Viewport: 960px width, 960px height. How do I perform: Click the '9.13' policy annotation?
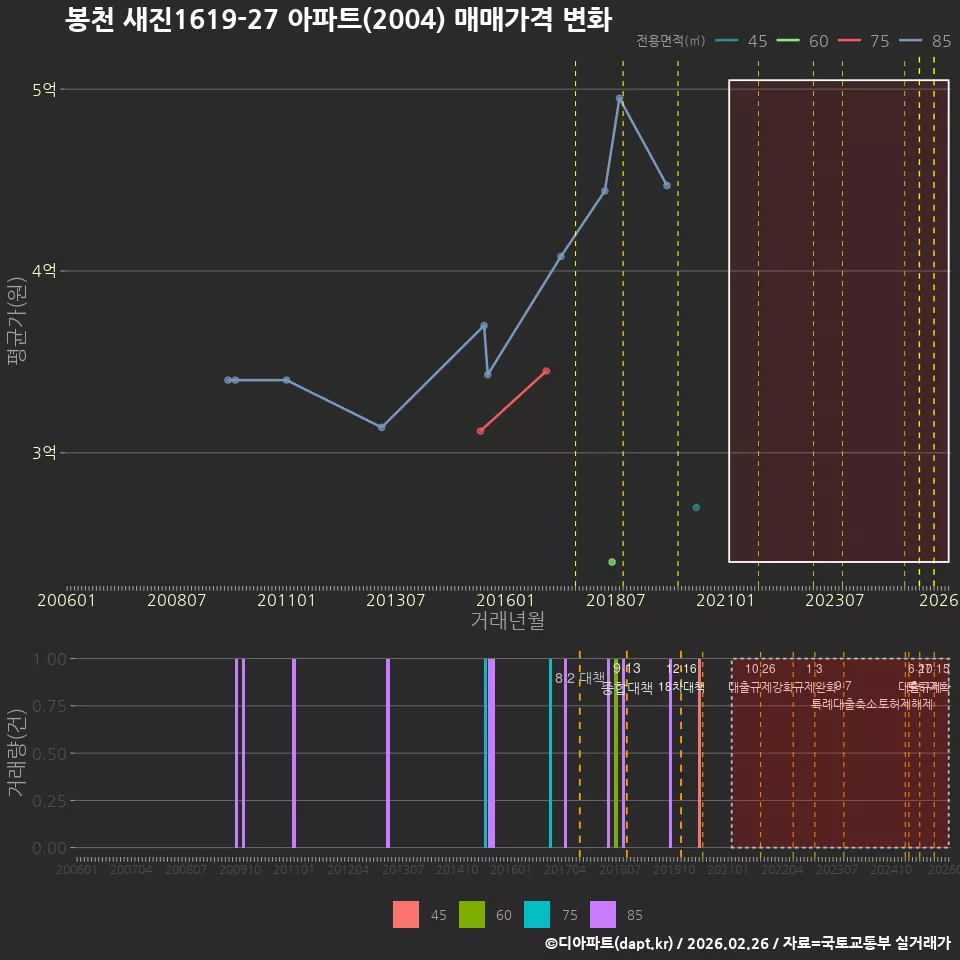coord(627,668)
